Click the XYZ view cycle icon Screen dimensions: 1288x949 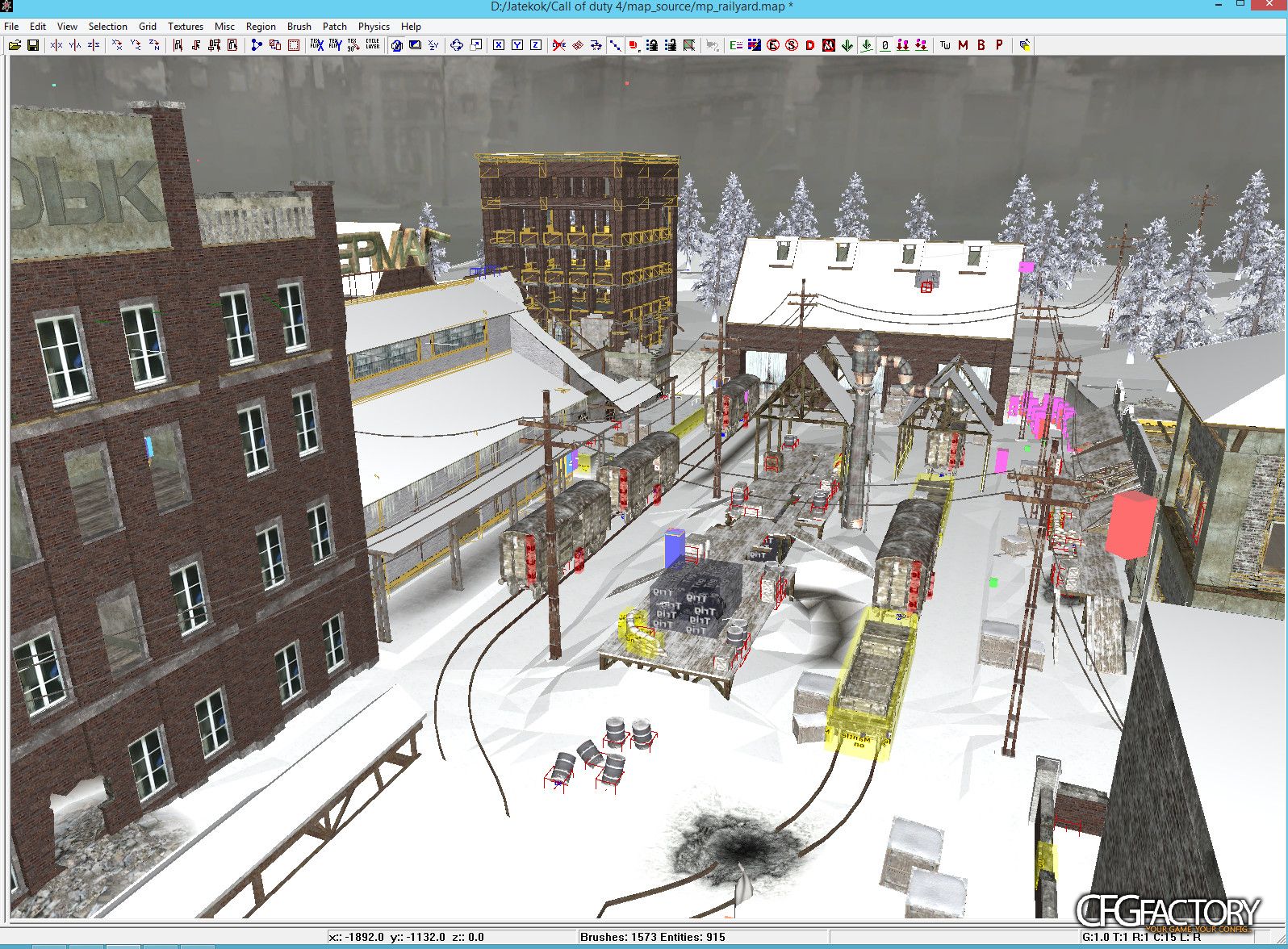[433, 45]
